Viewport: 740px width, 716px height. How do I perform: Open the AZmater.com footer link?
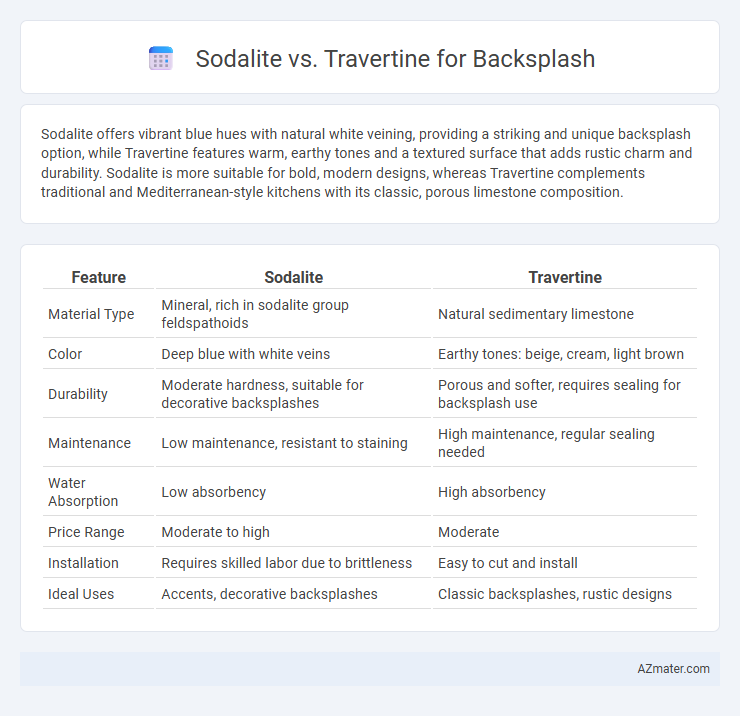pyautogui.click(x=673, y=668)
